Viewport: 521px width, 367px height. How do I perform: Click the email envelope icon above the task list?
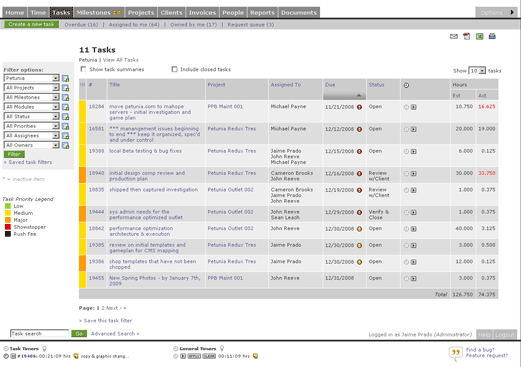pyautogui.click(x=454, y=36)
